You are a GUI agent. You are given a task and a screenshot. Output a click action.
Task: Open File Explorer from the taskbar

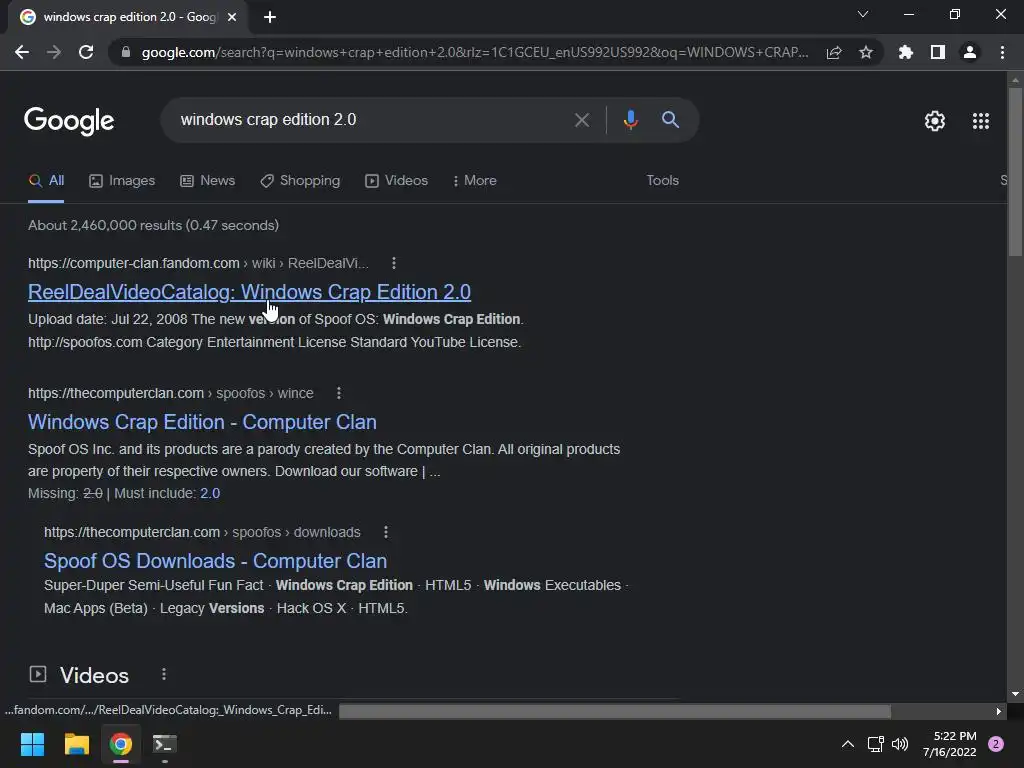(76, 744)
